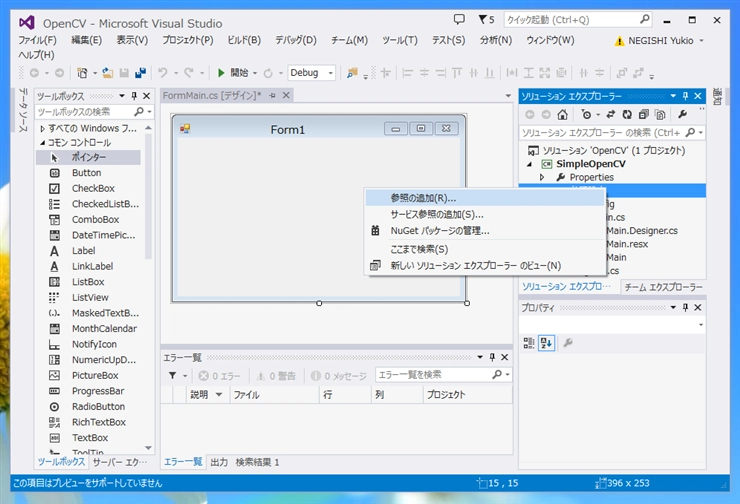Screen dimensions: 740x504
Task: Collapse the SimpleOpenCV project node
Action: point(530,164)
